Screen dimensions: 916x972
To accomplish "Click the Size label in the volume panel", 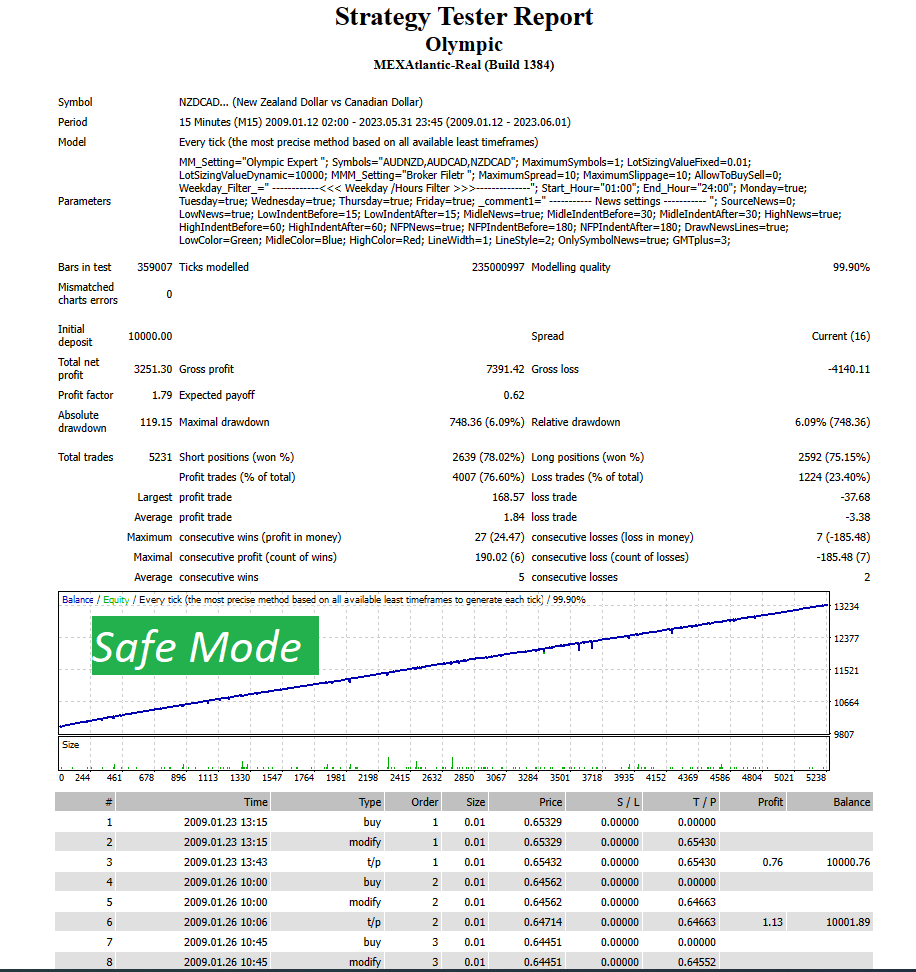I will coord(71,744).
